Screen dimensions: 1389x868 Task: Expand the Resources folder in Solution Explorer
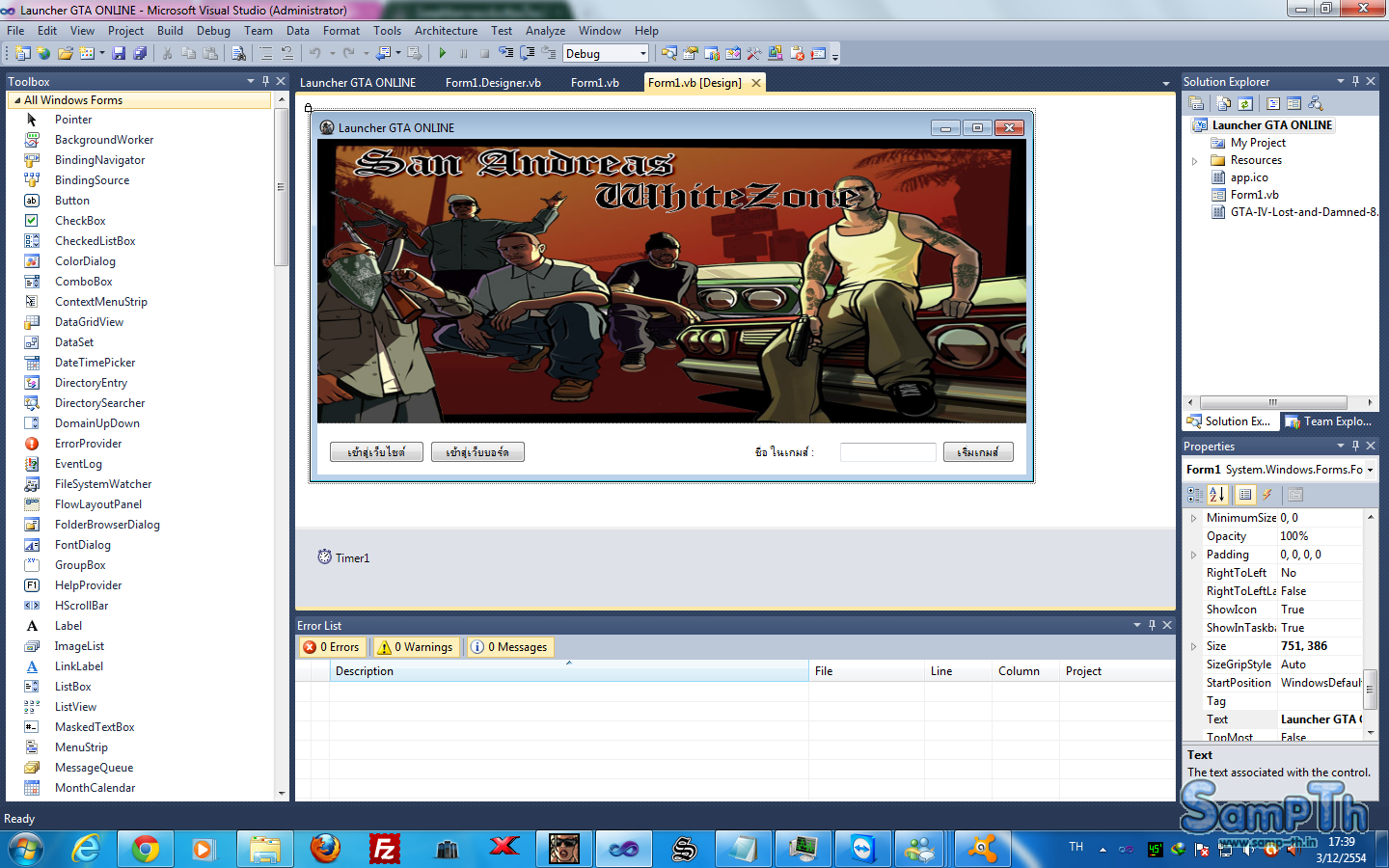[x=1194, y=161]
